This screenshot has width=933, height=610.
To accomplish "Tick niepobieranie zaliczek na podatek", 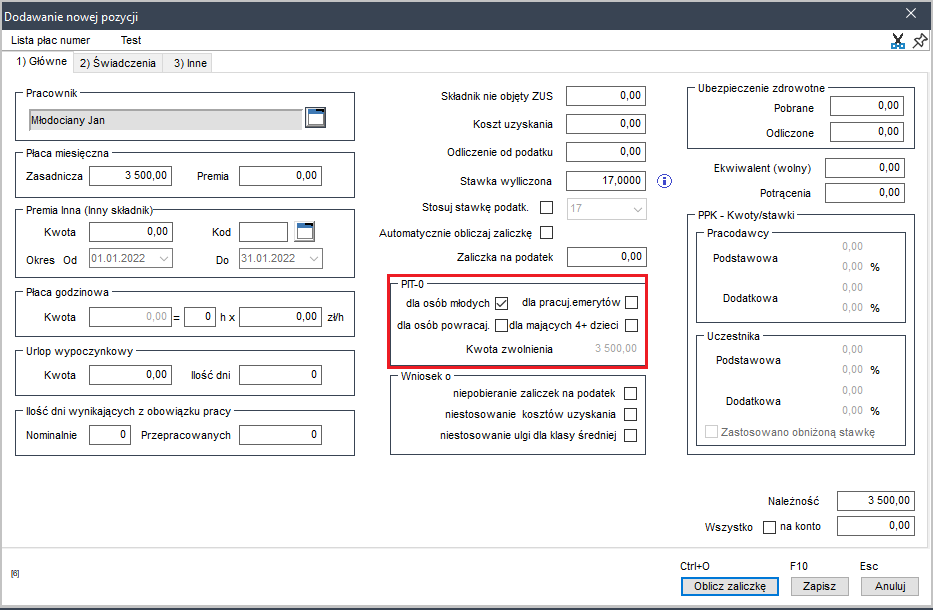I will [x=630, y=393].
